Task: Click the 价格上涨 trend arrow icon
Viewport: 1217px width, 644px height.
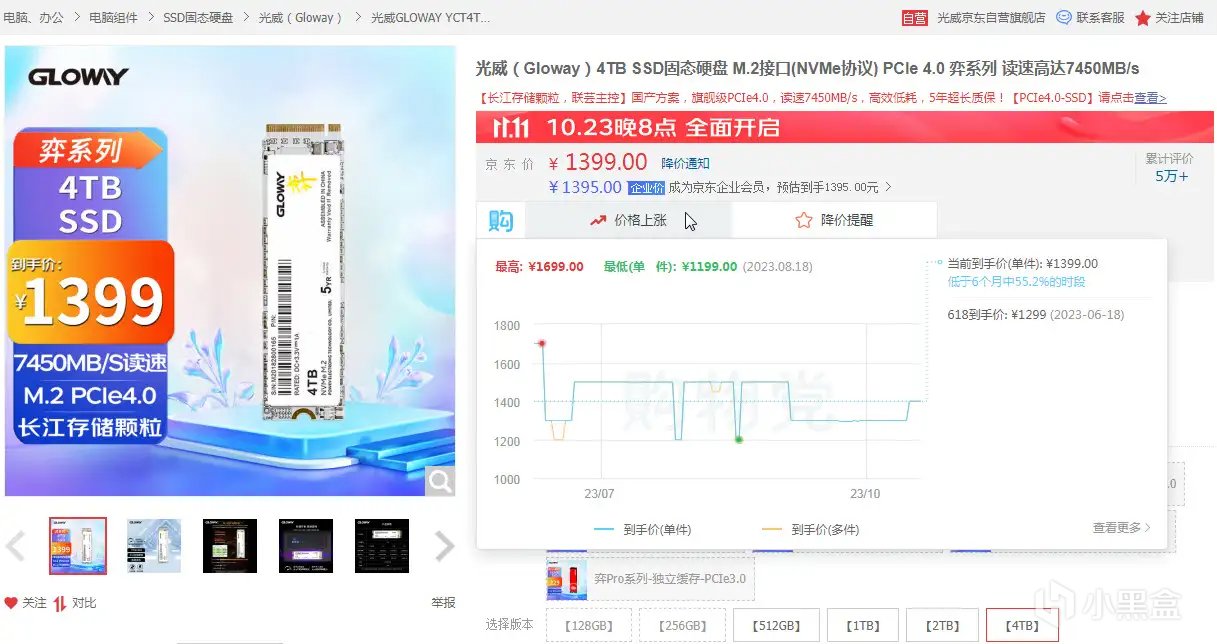Action: (598, 220)
